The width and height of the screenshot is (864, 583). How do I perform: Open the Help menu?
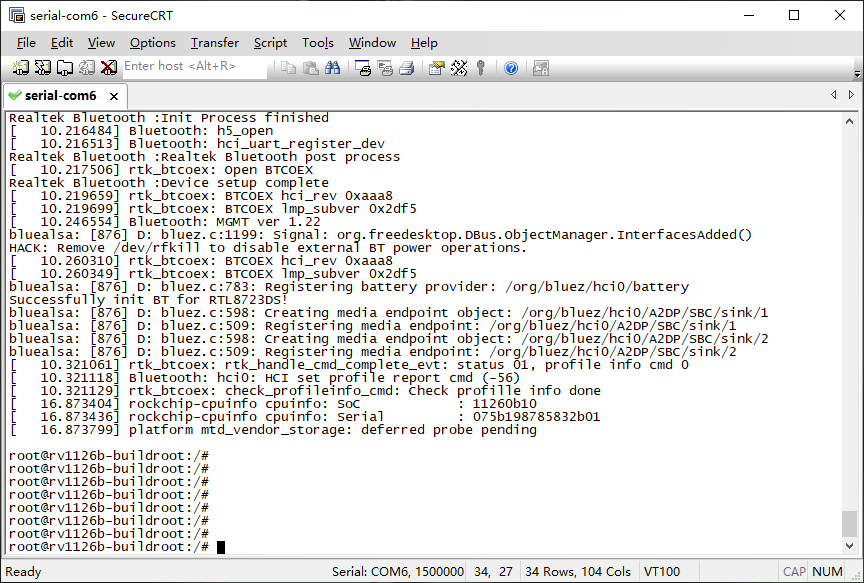[x=424, y=43]
